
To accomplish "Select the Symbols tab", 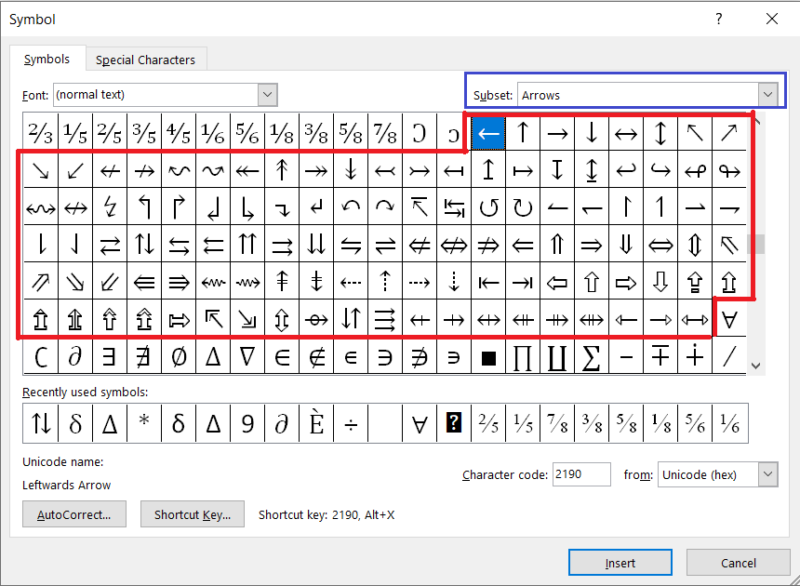I will click(x=46, y=59).
